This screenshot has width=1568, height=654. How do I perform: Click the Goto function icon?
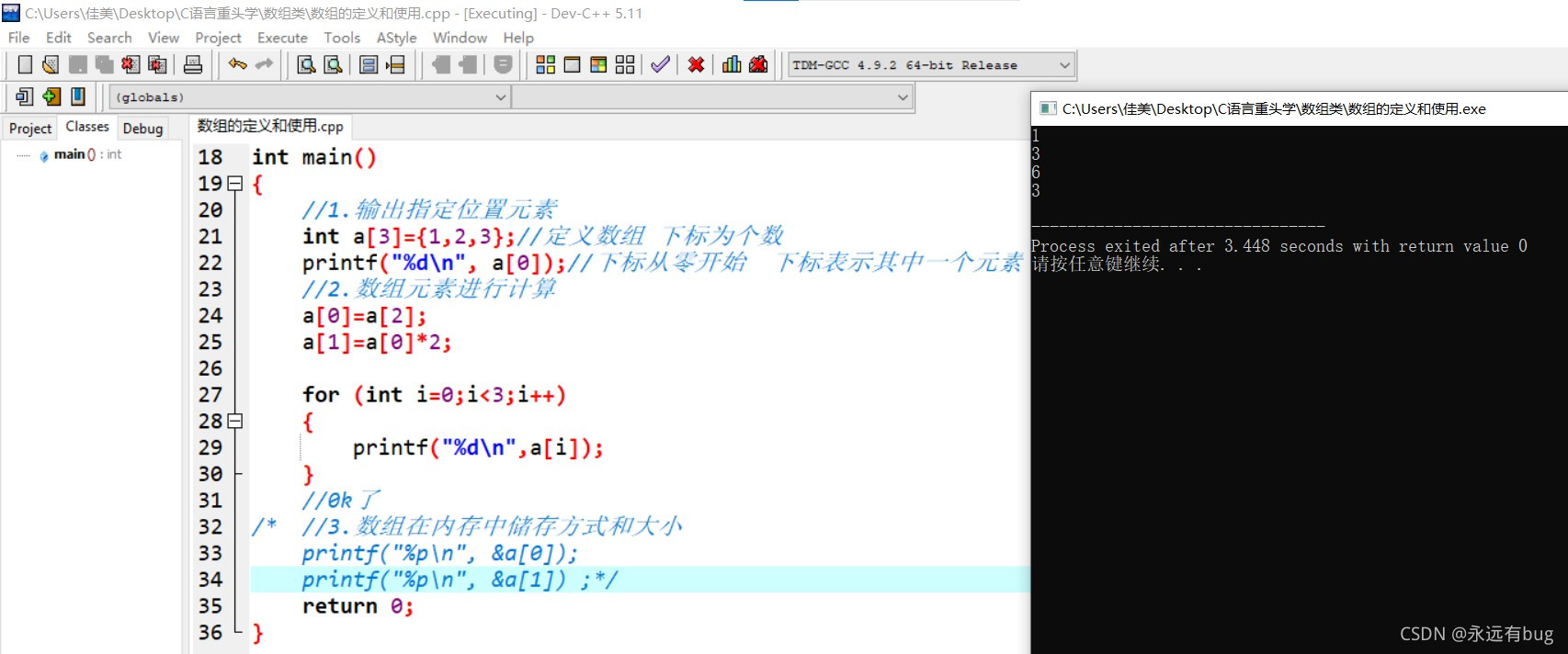(369, 64)
